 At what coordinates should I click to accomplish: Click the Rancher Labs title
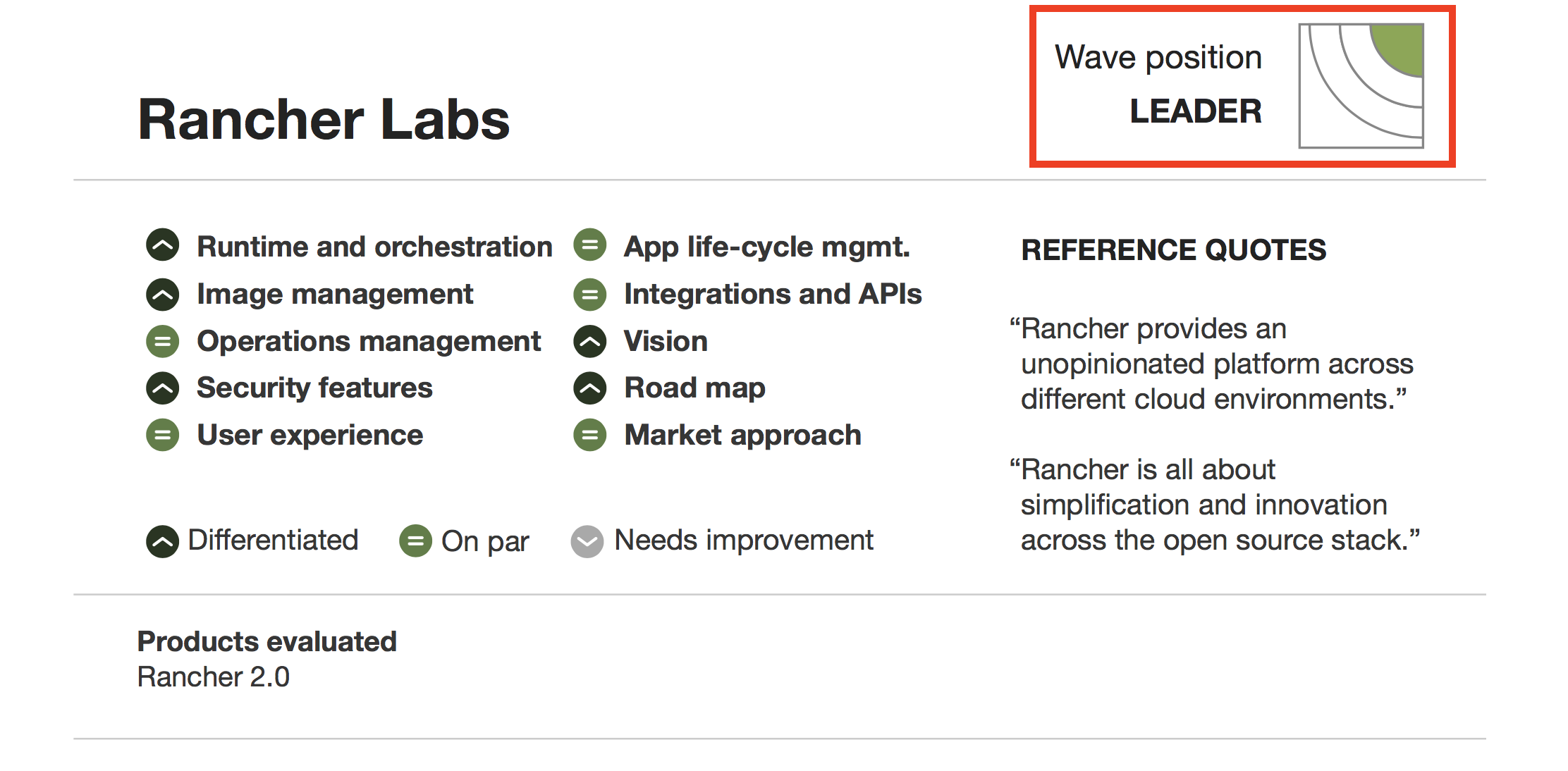(324, 120)
